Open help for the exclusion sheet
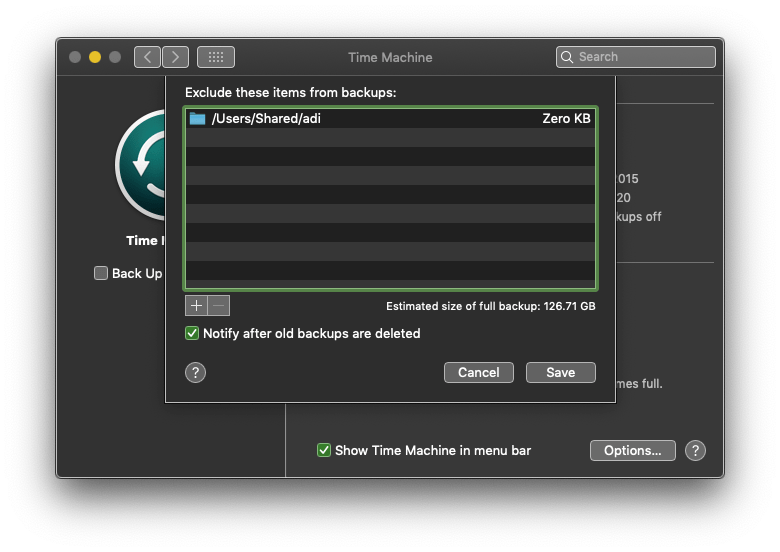 [195, 372]
